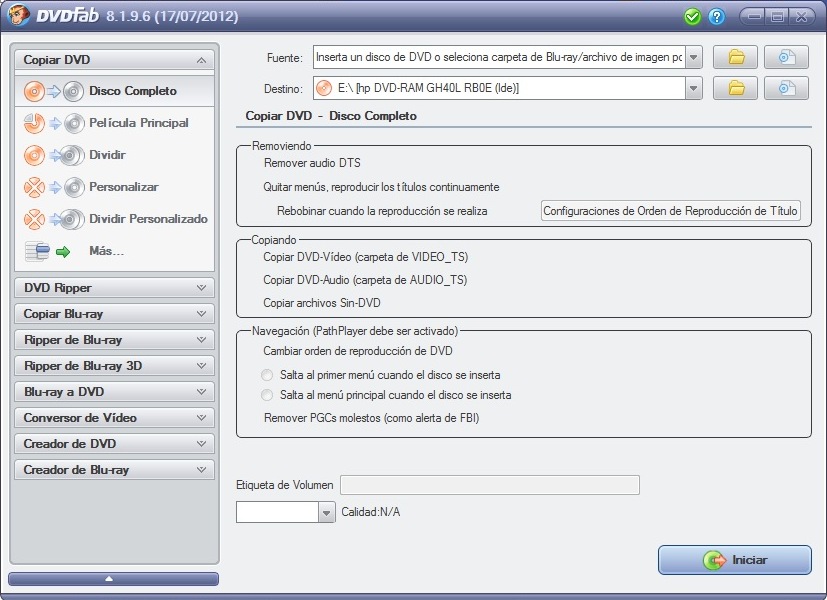The image size is (827, 600).
Task: Open Configuraciones de Orden de Reproducción de Título
Action: [670, 211]
